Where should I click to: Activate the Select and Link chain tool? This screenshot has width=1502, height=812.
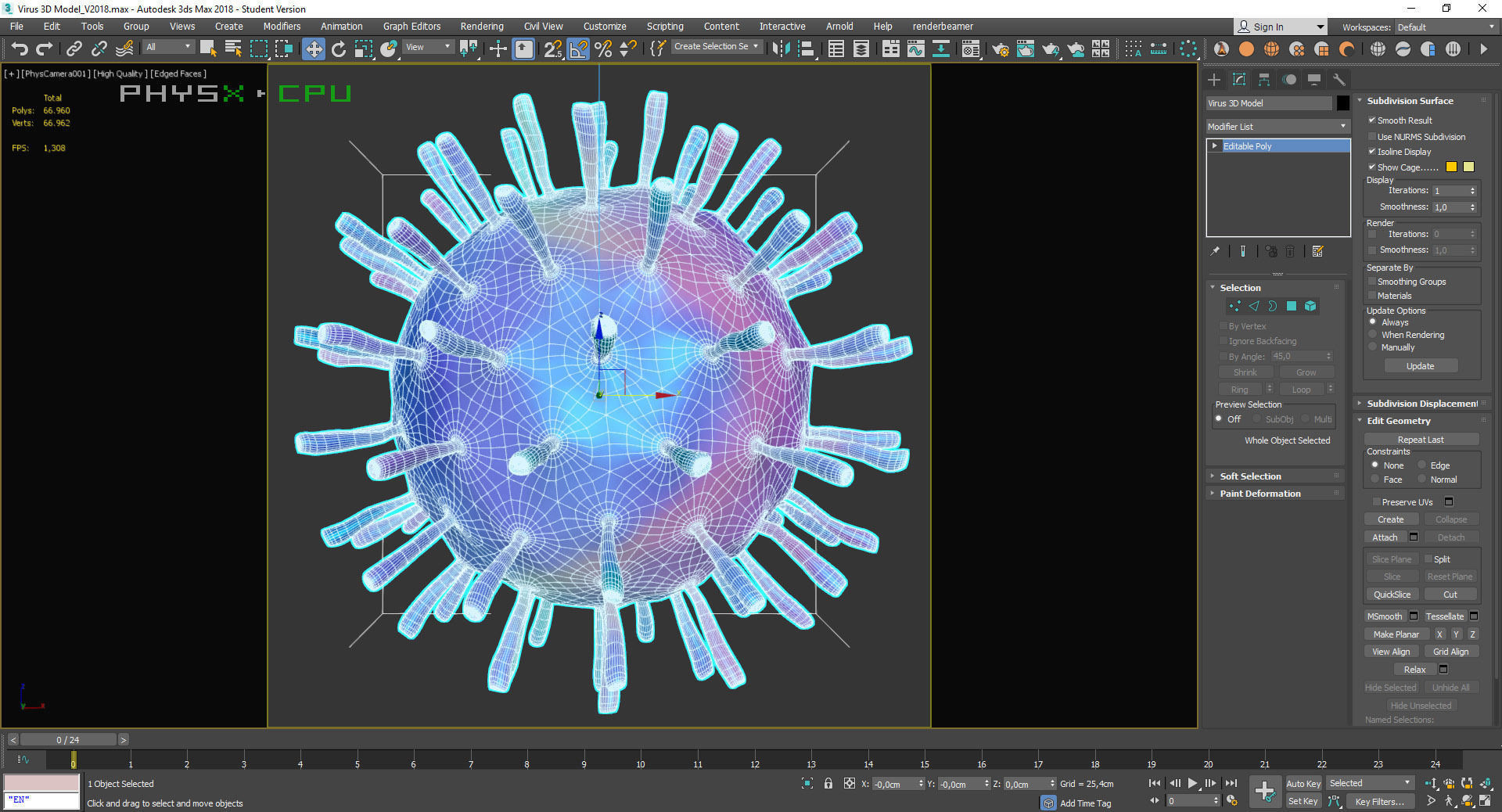tap(74, 49)
